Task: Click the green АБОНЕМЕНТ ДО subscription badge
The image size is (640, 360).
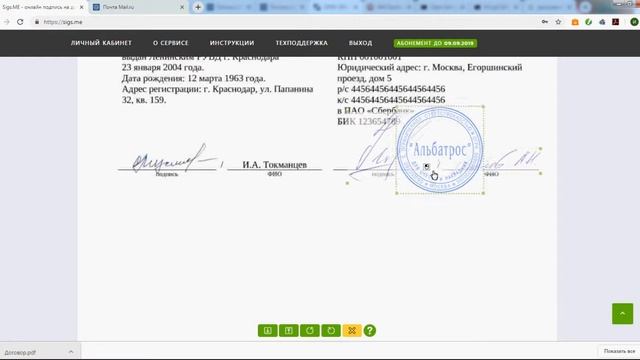Action: [435, 43]
